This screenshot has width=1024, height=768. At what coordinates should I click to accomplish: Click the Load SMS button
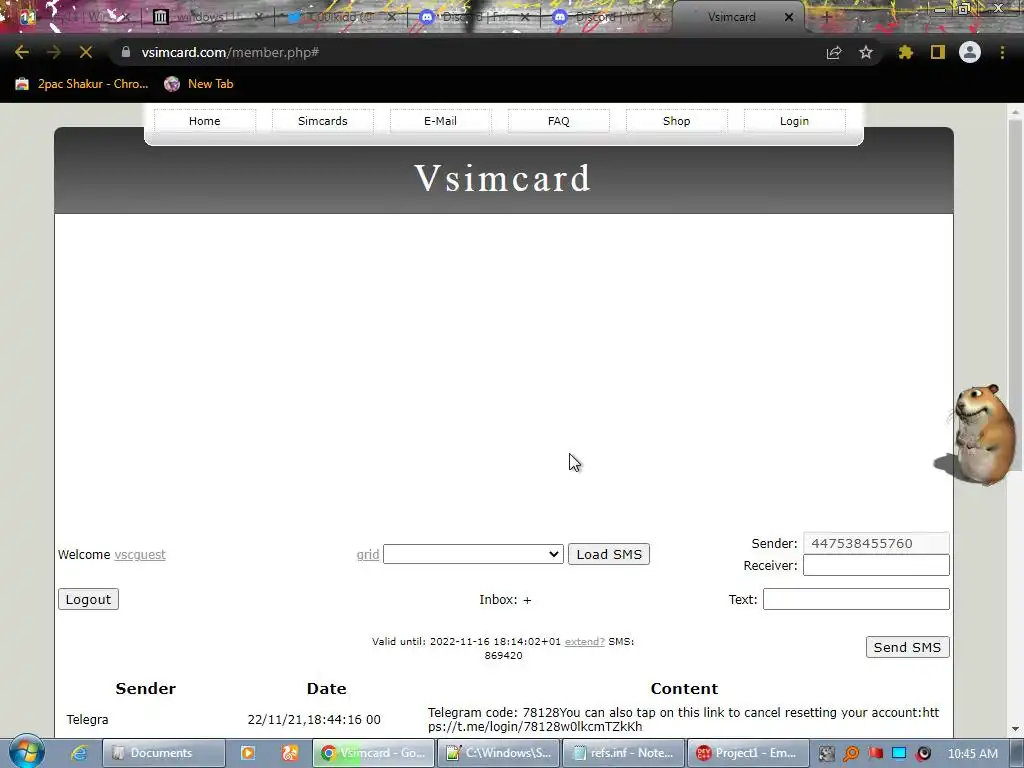[x=609, y=554]
